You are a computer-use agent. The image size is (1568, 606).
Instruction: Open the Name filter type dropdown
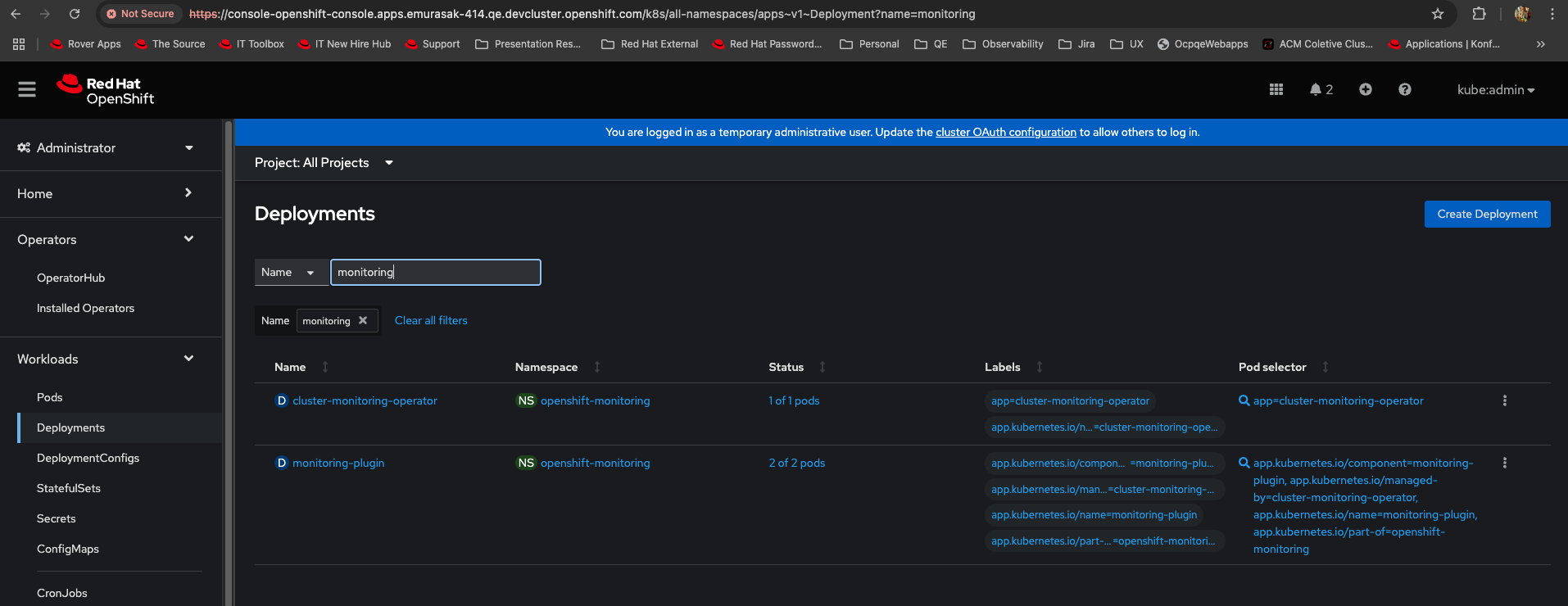290,273
